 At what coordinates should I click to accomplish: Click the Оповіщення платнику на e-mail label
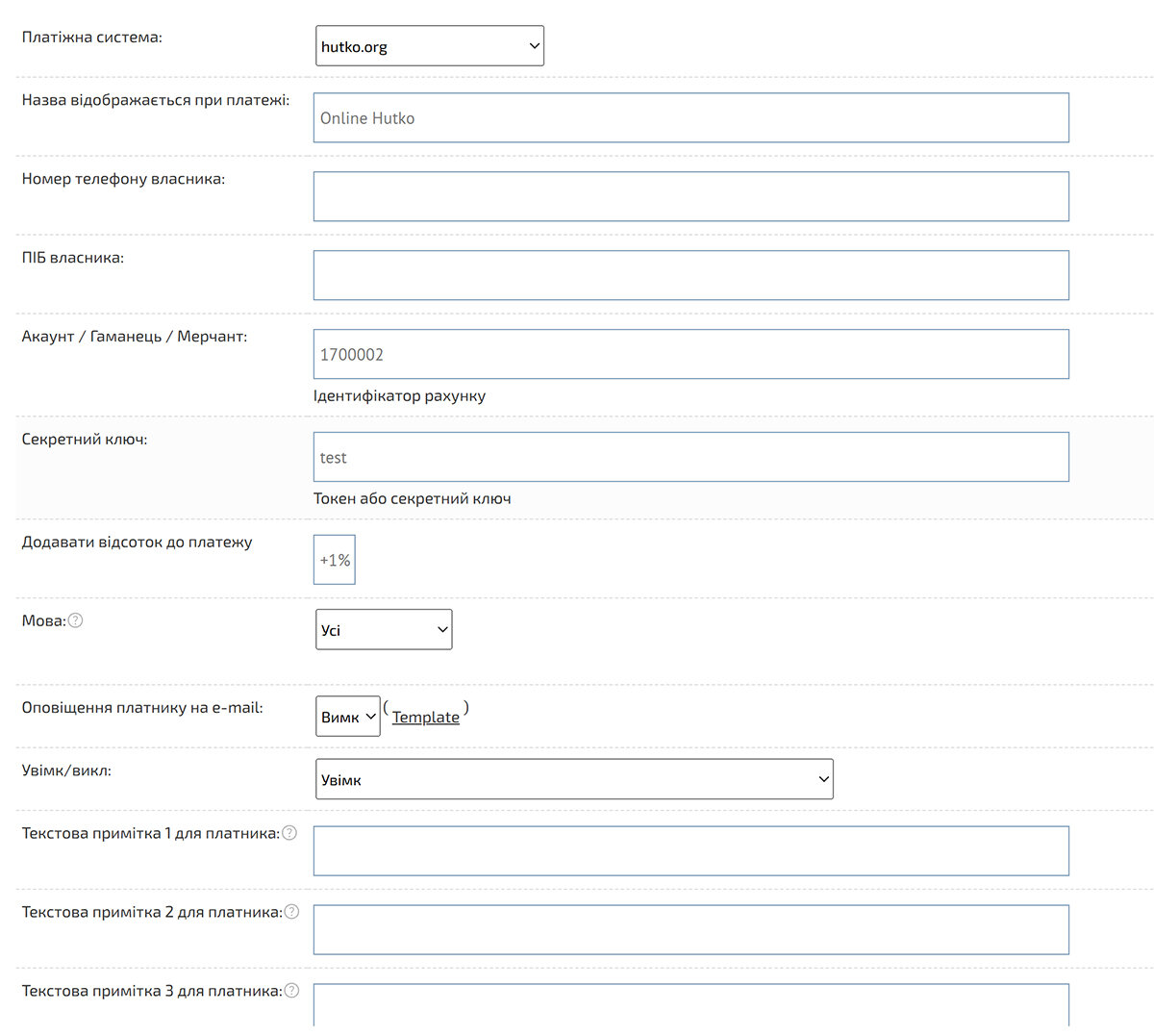[x=142, y=708]
